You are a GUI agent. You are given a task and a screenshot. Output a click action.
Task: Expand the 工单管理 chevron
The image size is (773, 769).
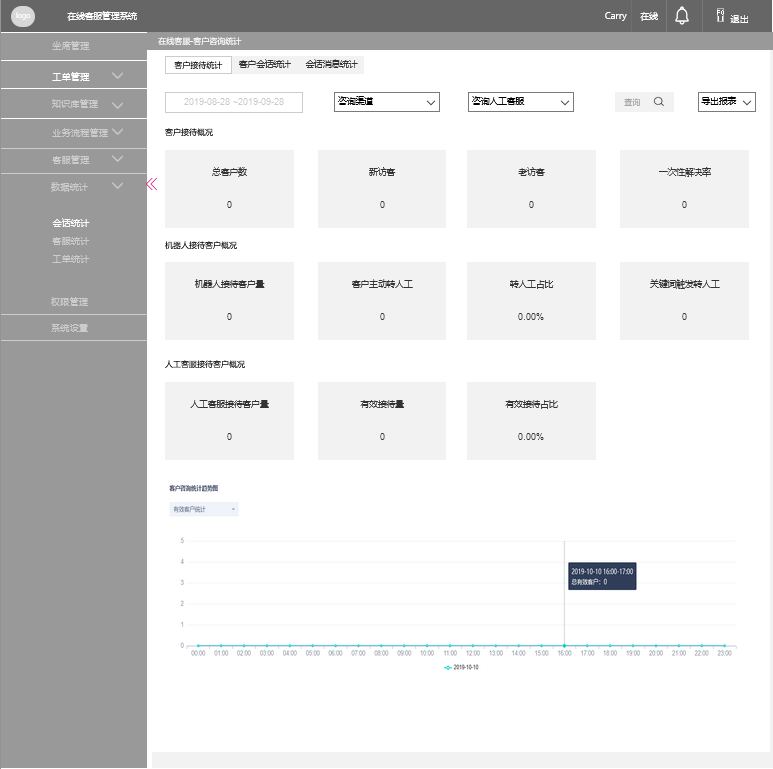(117, 75)
